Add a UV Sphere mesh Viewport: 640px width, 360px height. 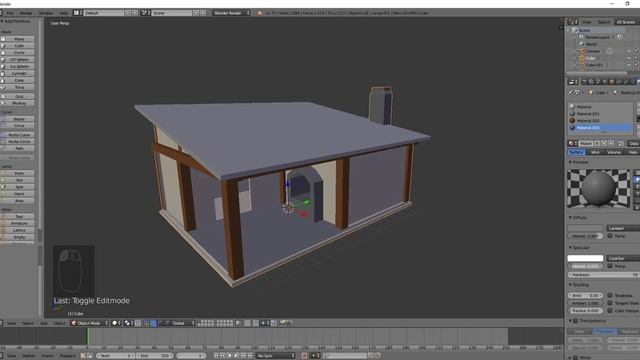click(x=18, y=60)
